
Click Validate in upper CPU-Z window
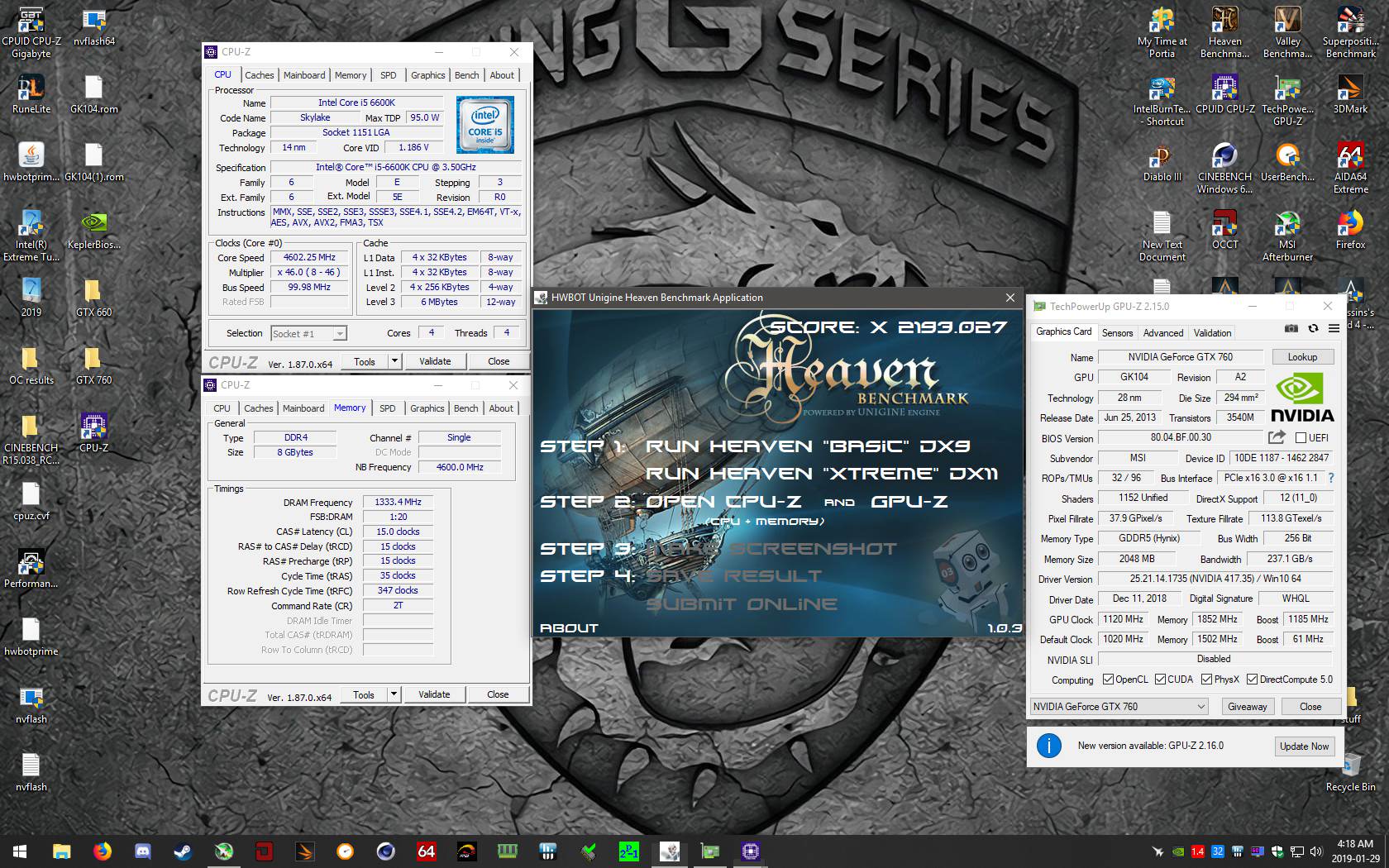435,361
